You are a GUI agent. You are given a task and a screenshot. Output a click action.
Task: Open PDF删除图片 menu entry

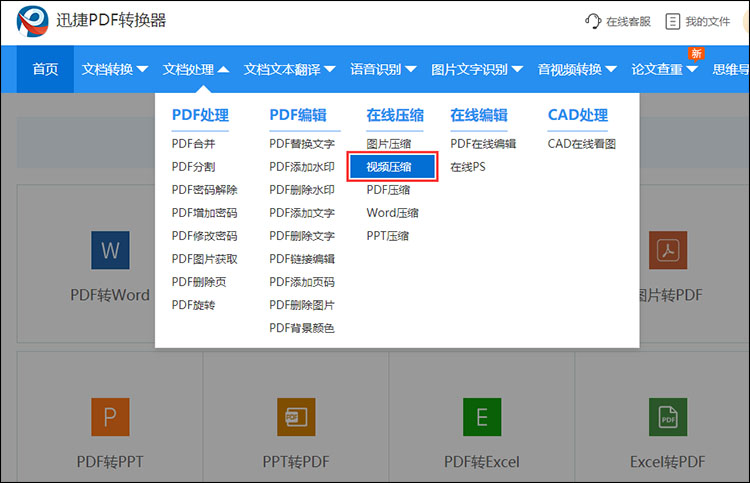click(x=302, y=305)
